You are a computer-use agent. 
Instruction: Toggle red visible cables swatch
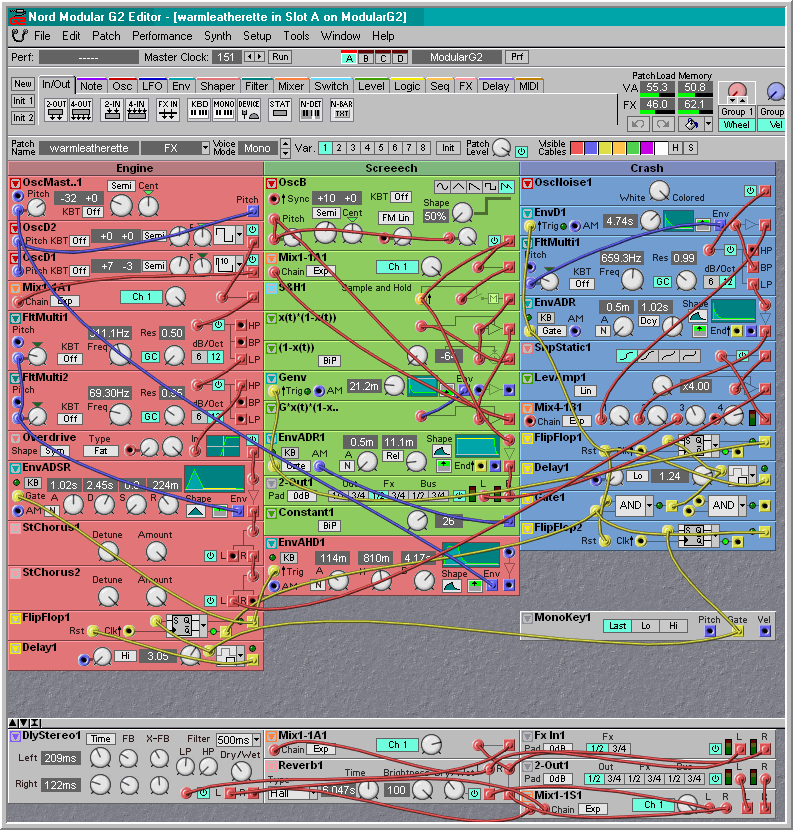tap(577, 148)
